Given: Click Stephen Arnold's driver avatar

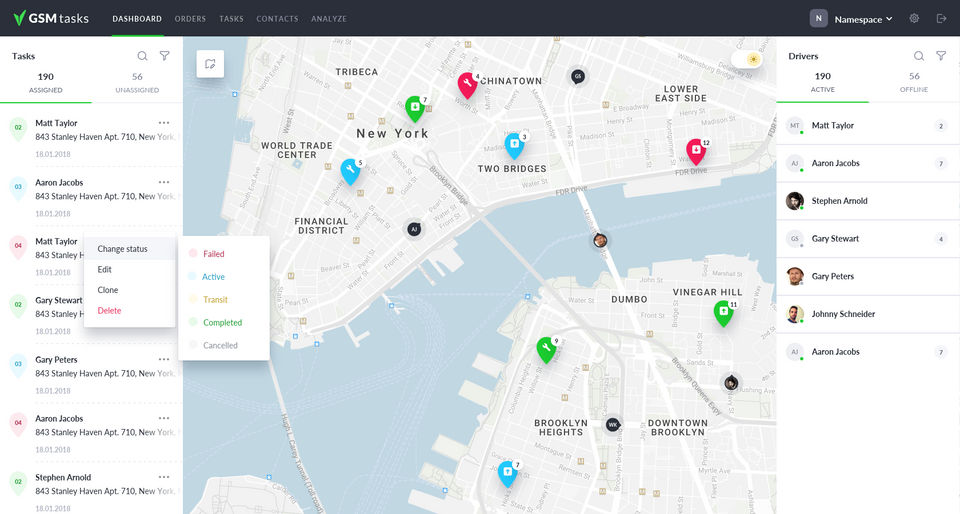Looking at the screenshot, I should coord(795,201).
